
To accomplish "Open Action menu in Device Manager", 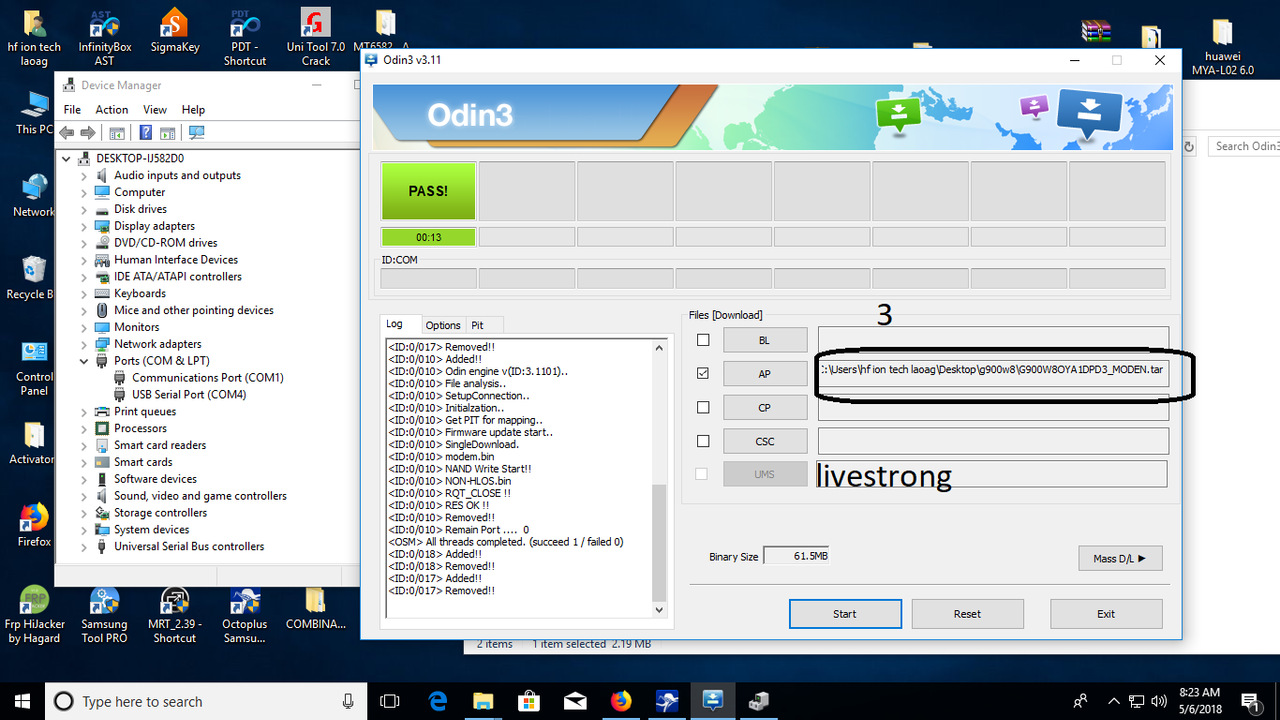I will [112, 110].
